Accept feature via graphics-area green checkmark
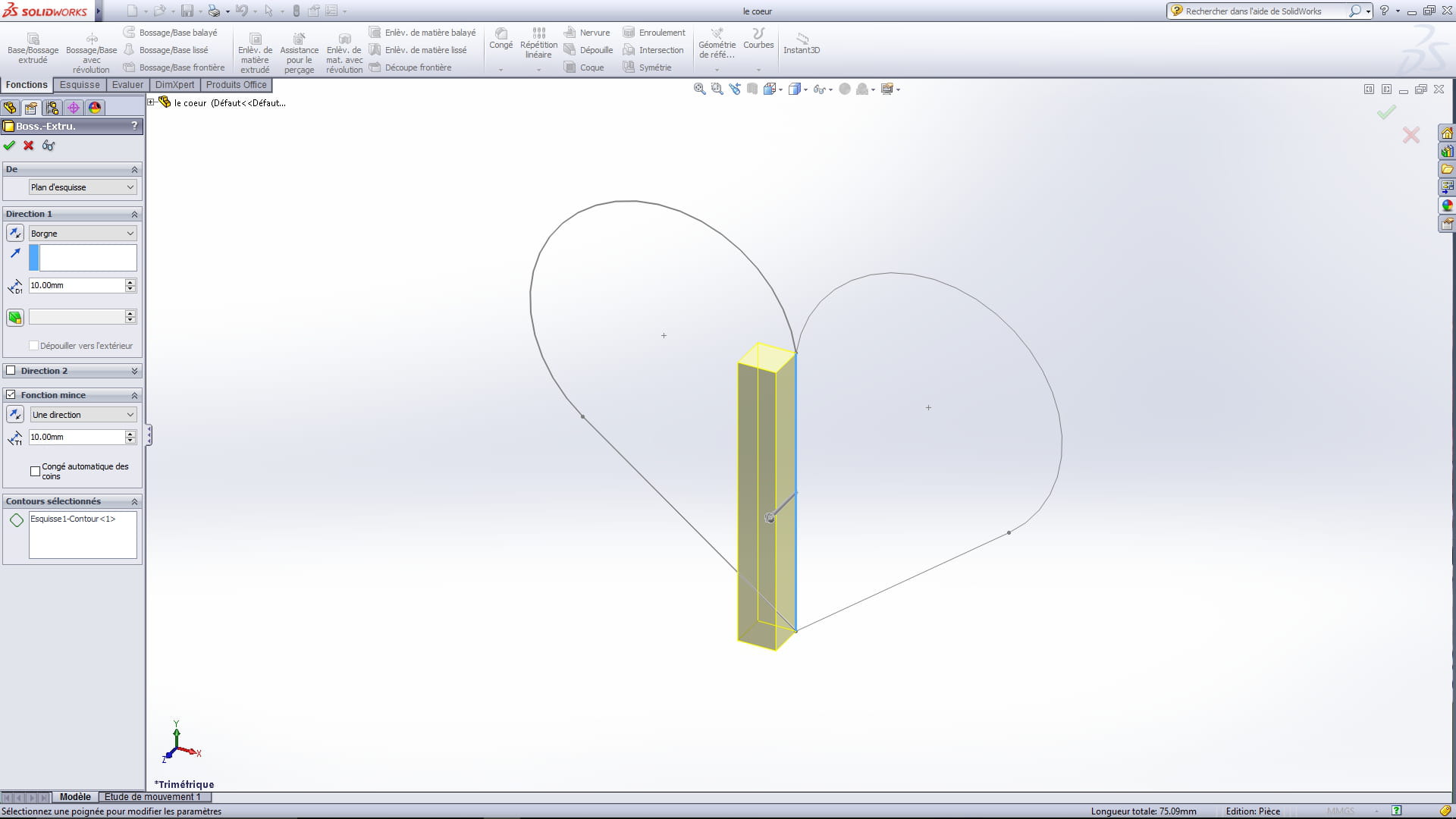The height and width of the screenshot is (819, 1456). (1386, 112)
